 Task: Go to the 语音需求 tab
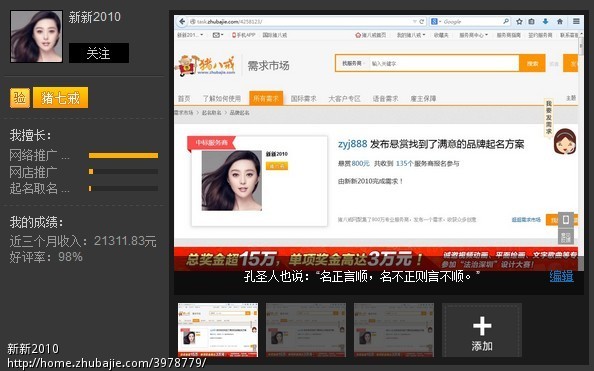385,99
